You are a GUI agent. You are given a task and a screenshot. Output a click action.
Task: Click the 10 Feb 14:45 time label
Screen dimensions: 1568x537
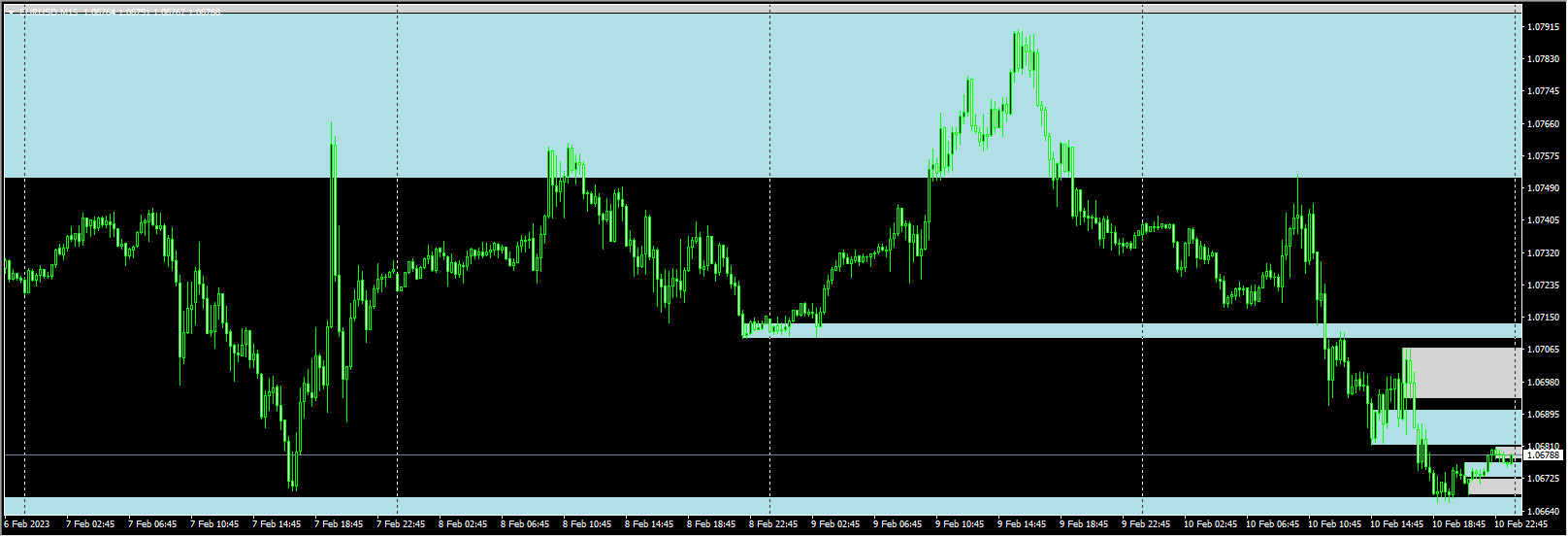[1396, 524]
